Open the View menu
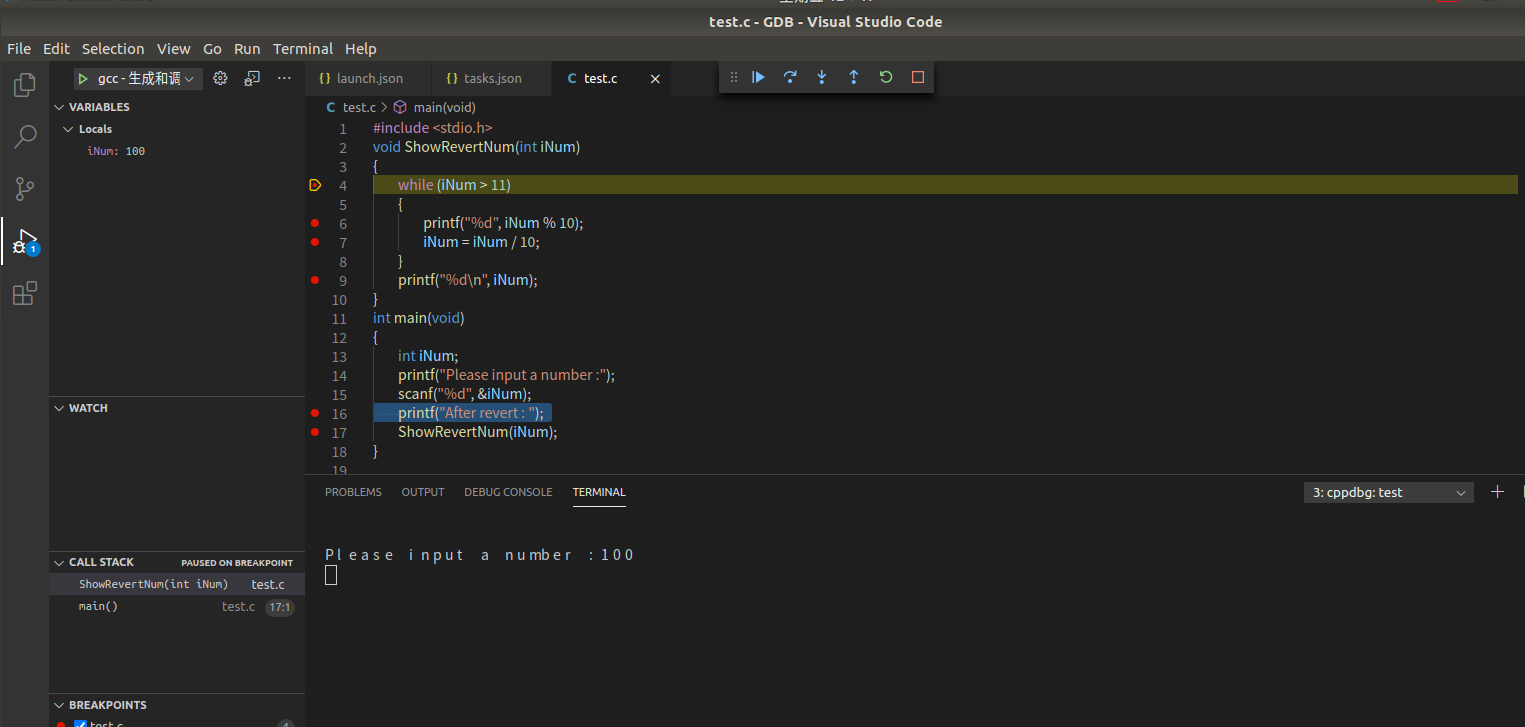The width and height of the screenshot is (1525, 727). tap(173, 49)
